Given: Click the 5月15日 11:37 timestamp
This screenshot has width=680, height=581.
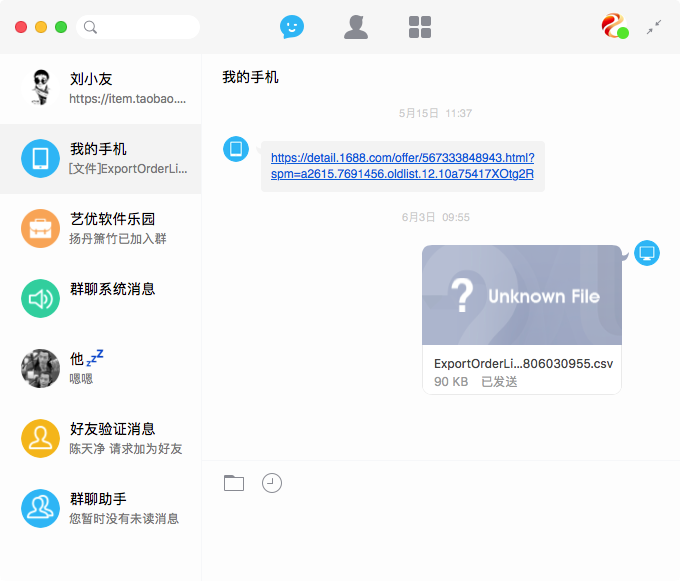Looking at the screenshot, I should point(435,113).
